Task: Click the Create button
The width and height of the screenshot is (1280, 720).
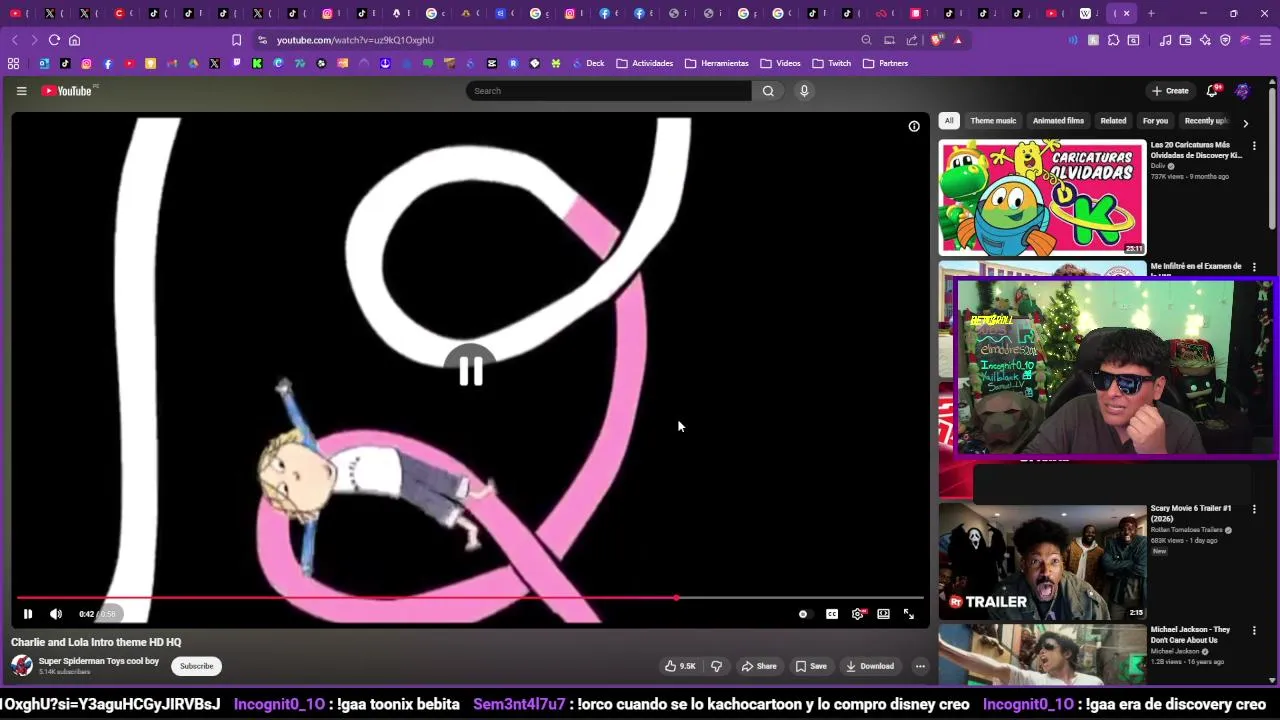Action: coord(1170,91)
